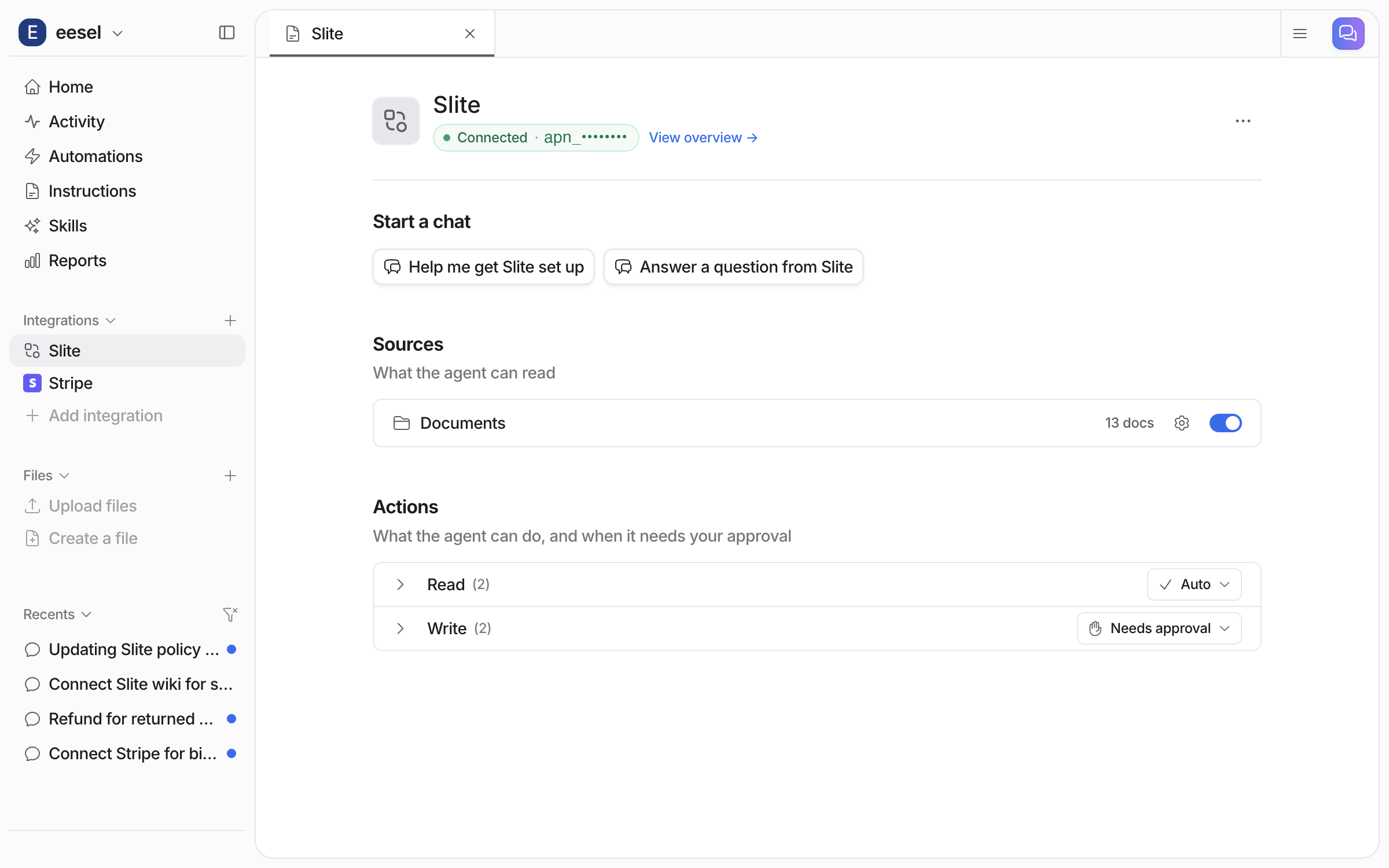Screen dimensions: 1389x868
Task: Click Upload files
Action: click(127, 506)
